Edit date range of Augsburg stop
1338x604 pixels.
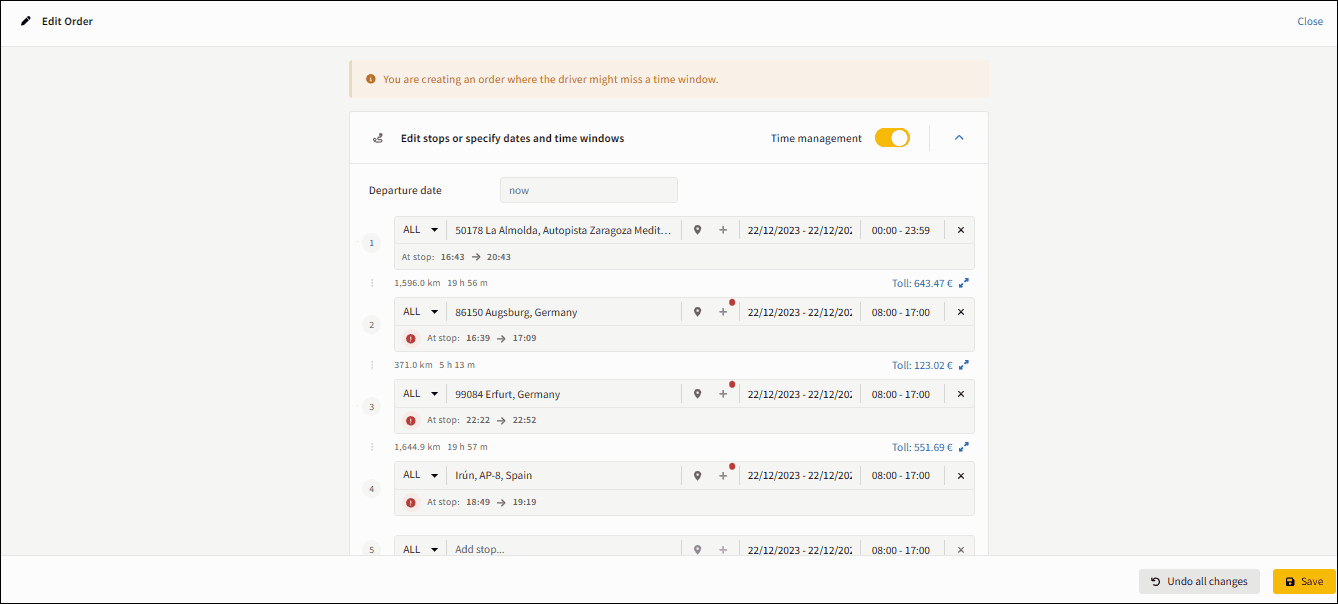click(x=799, y=312)
